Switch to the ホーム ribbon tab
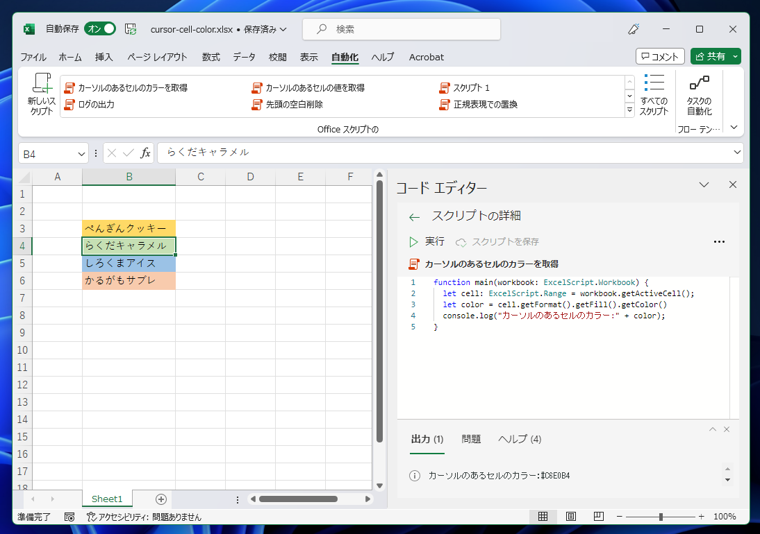This screenshot has width=760, height=534. tap(70, 57)
